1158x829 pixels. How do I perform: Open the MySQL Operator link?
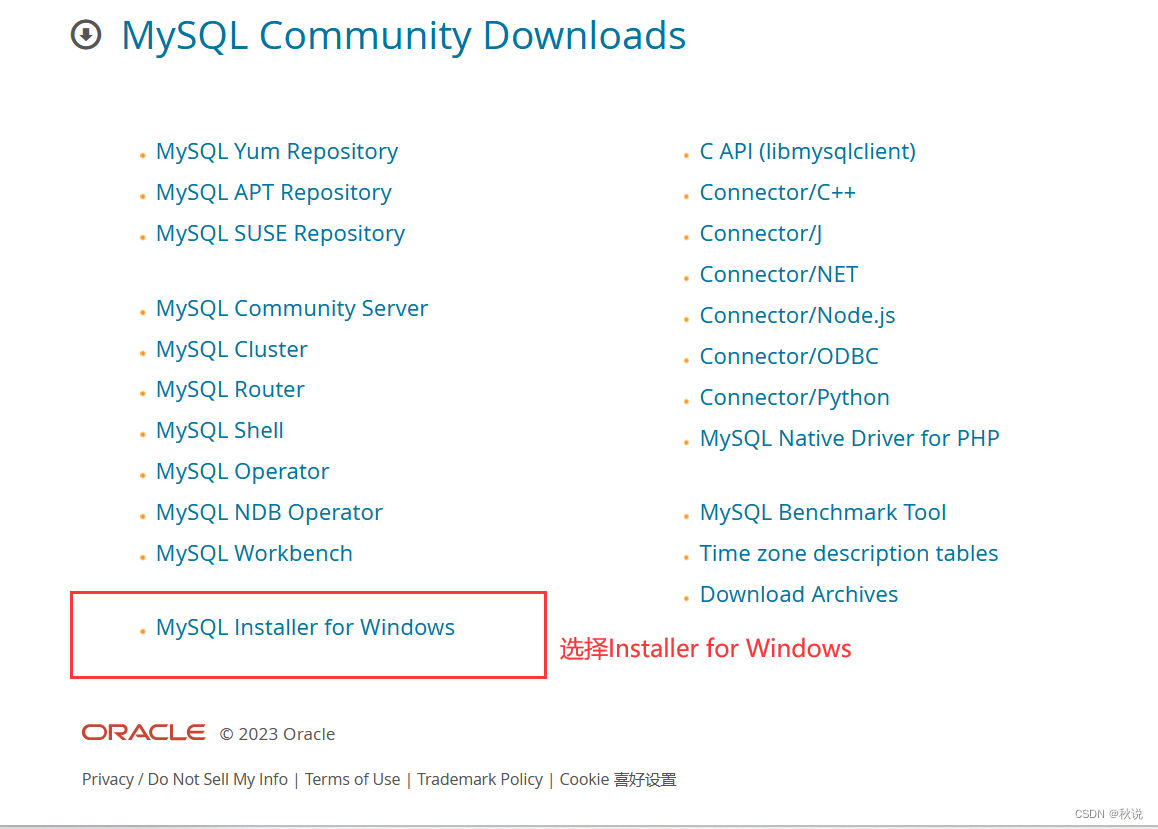coord(242,472)
